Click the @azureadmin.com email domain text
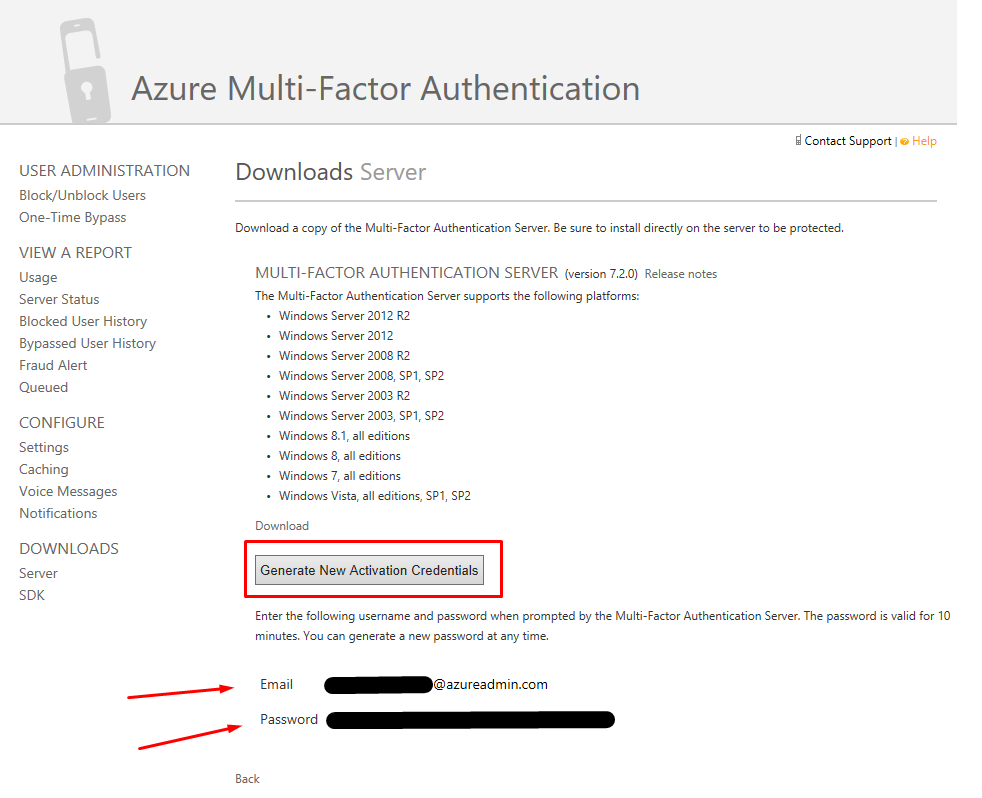This screenshot has width=982, height=798. (x=490, y=685)
